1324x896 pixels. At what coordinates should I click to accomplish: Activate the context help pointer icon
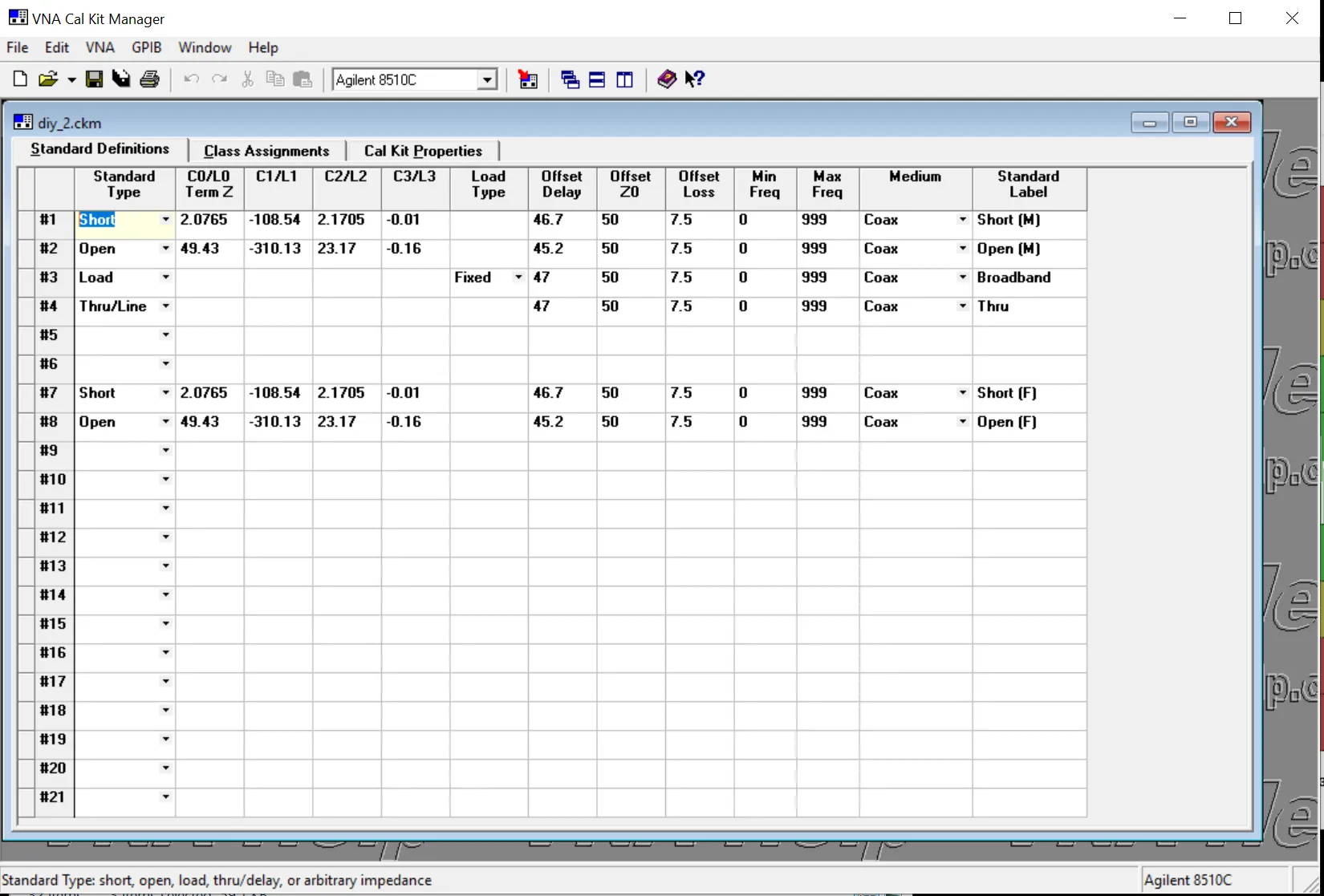[695, 79]
